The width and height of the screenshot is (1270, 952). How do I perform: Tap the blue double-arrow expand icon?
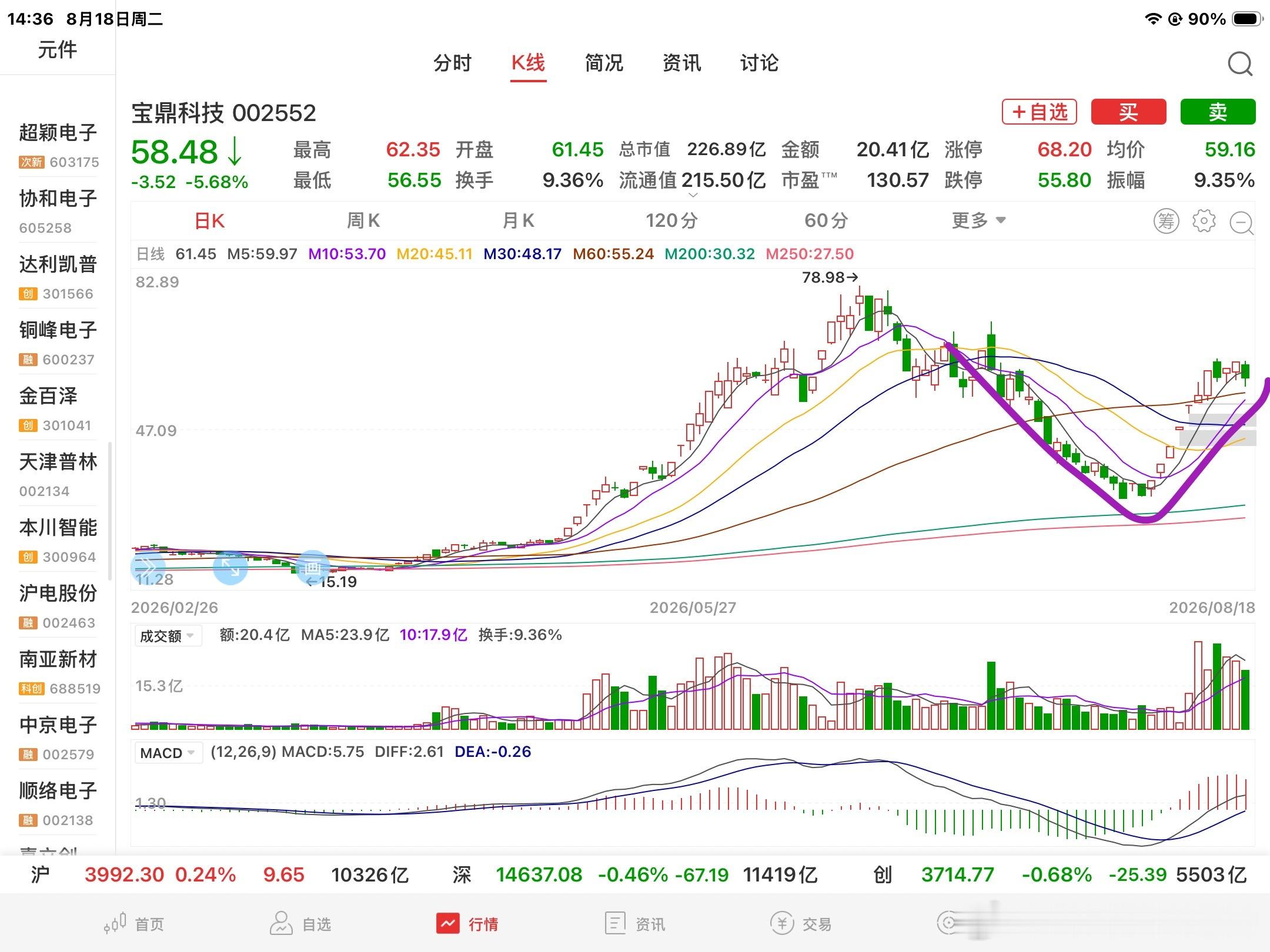(147, 567)
